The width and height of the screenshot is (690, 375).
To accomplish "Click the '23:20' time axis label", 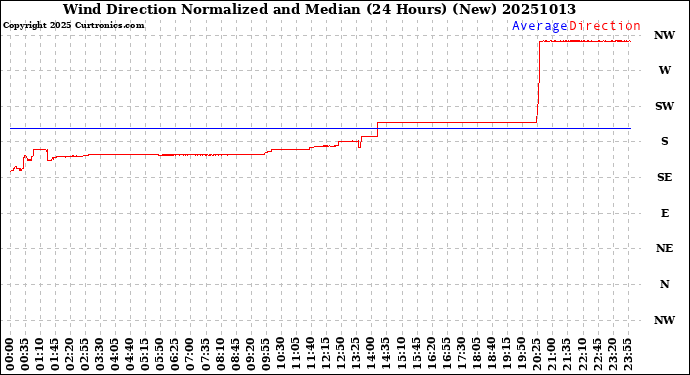I will coord(612,354).
